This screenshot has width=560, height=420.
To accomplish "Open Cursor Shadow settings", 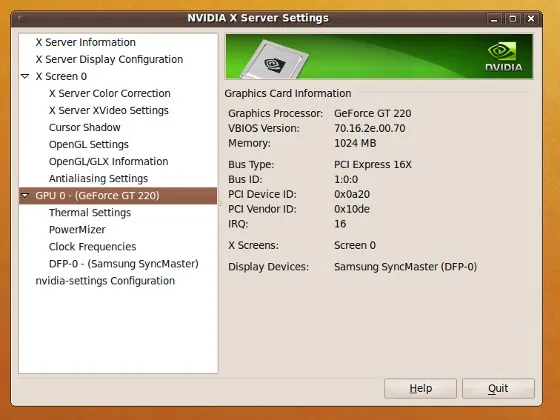I will pos(84,128).
